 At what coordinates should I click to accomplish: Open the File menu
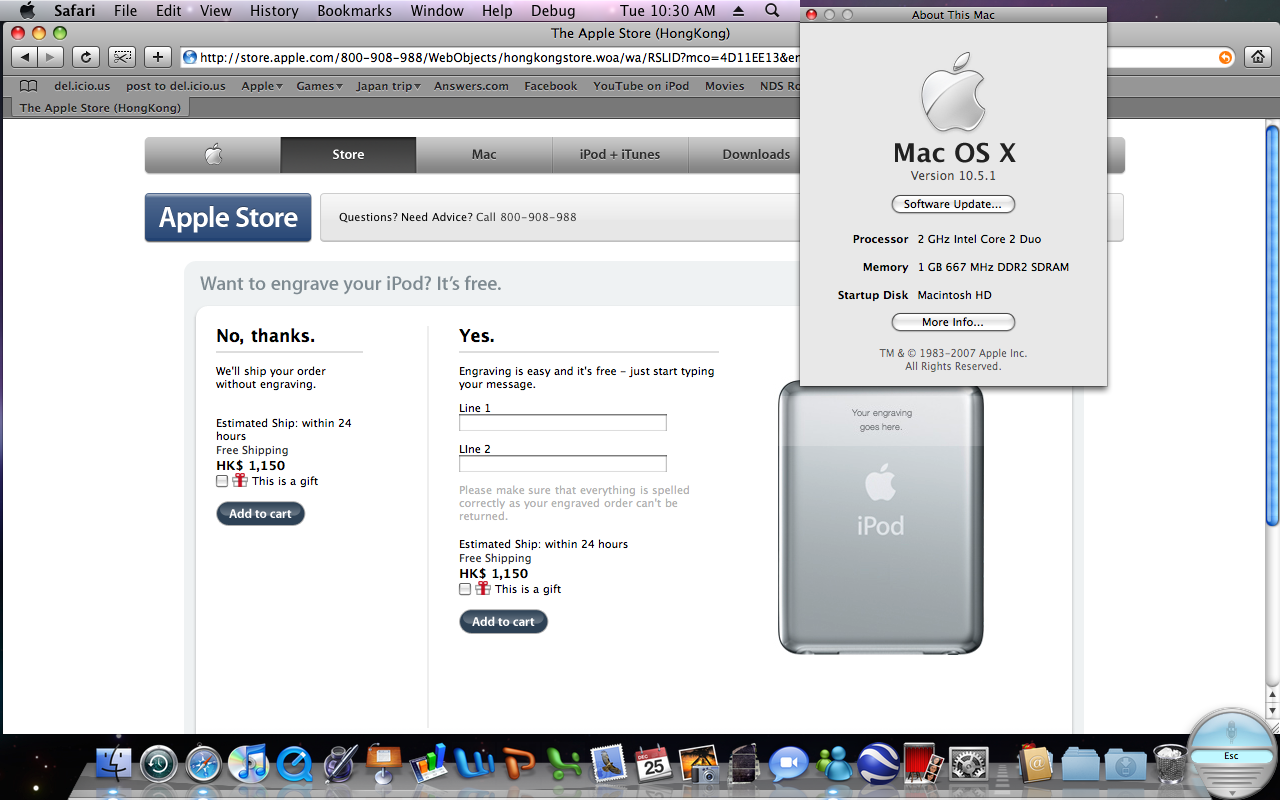pyautogui.click(x=126, y=11)
